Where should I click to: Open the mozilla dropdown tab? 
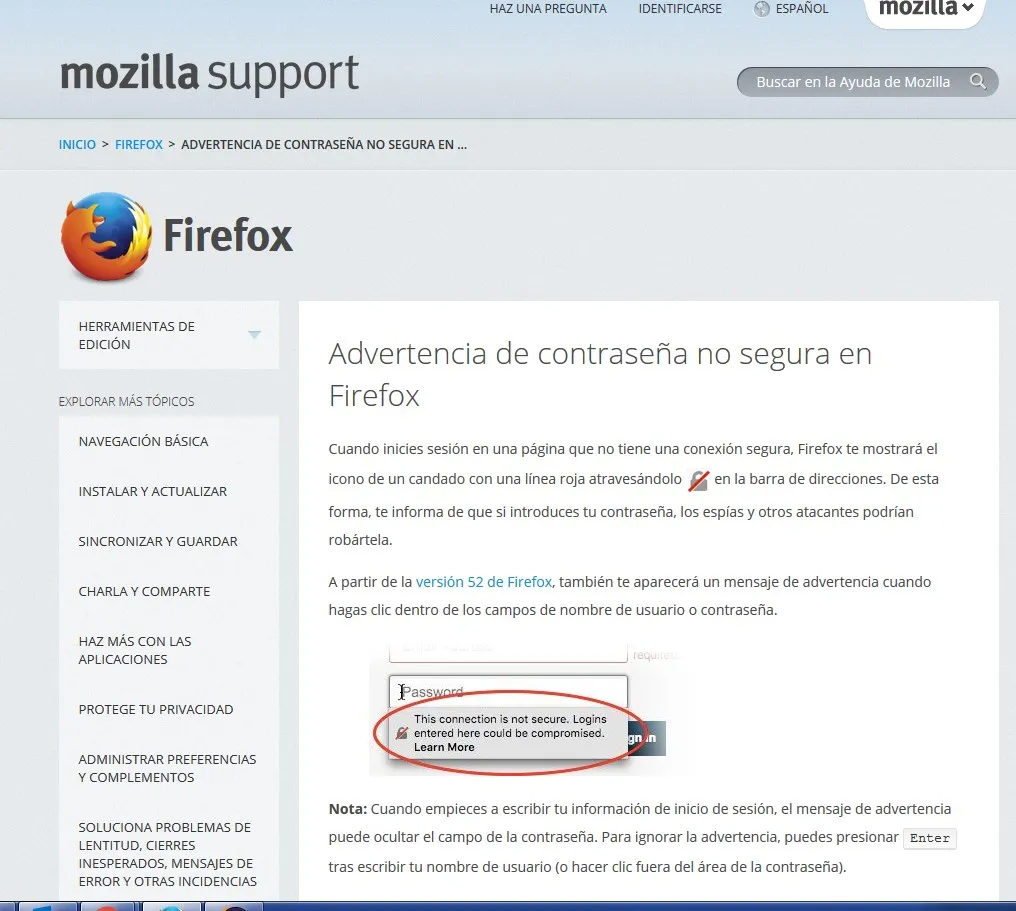tap(925, 11)
